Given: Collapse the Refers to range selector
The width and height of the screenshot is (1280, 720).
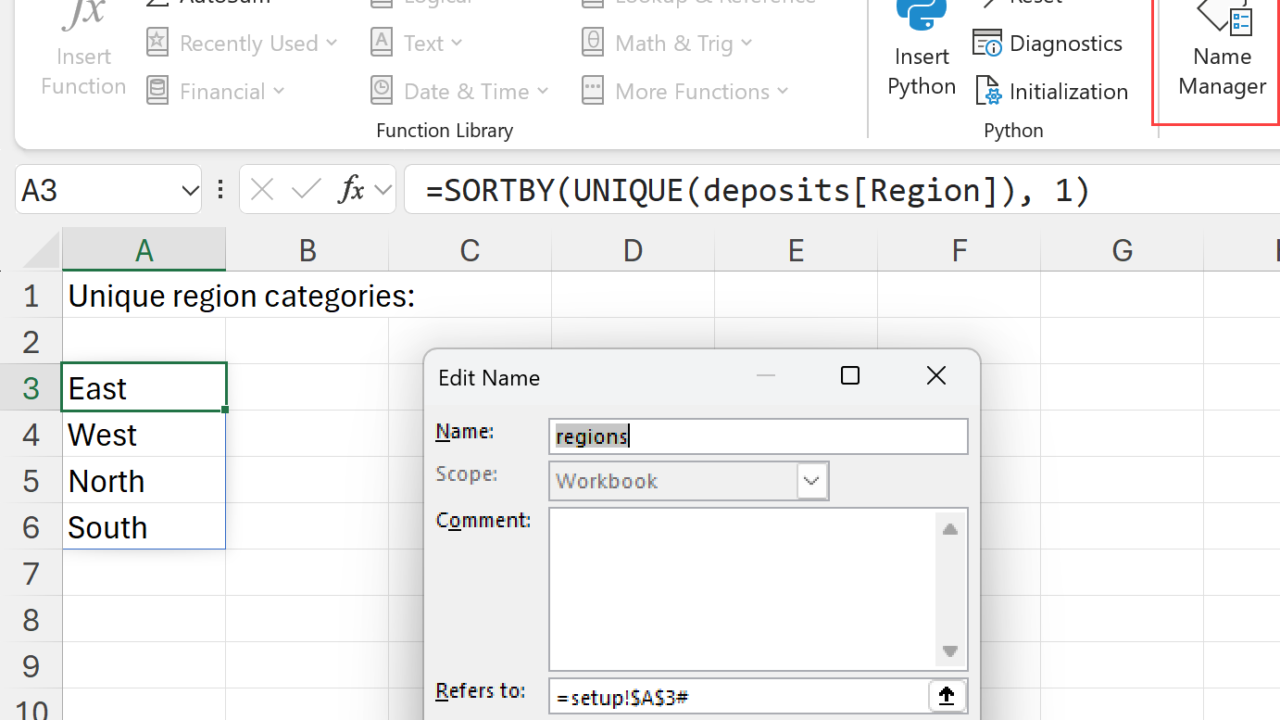Looking at the screenshot, I should pos(946,696).
